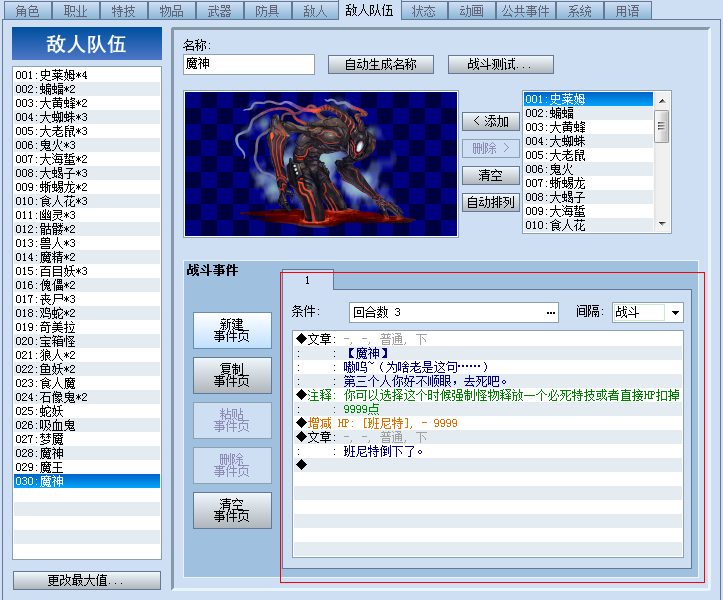Select enemy 010:食人花 in the enemy list
This screenshot has width=723, height=600.
(x=588, y=225)
